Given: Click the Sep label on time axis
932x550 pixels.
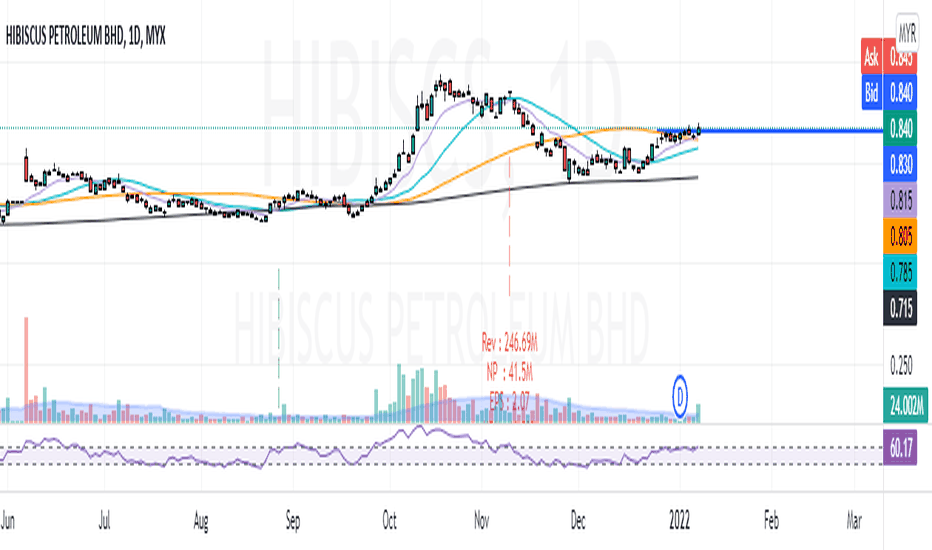Looking at the screenshot, I should [293, 521].
